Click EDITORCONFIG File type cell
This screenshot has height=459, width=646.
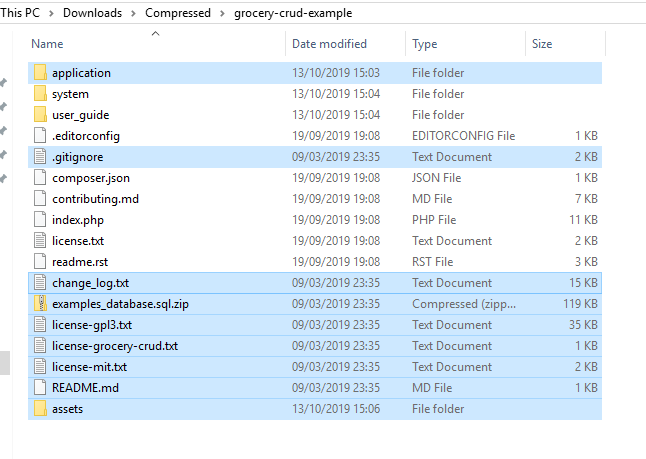point(463,136)
